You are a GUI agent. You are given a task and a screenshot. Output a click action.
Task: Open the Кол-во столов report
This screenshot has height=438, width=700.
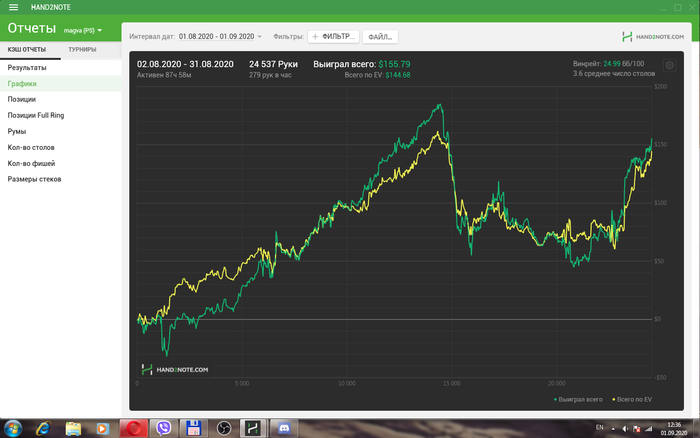(x=61, y=147)
